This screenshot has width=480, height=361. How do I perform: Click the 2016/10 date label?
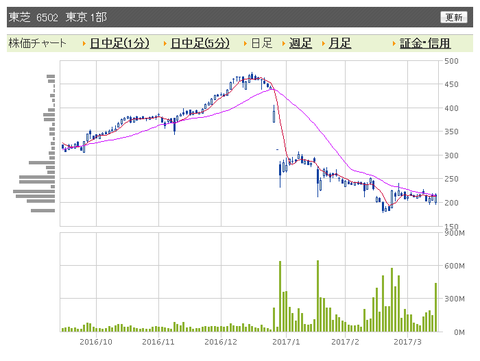click(96, 342)
